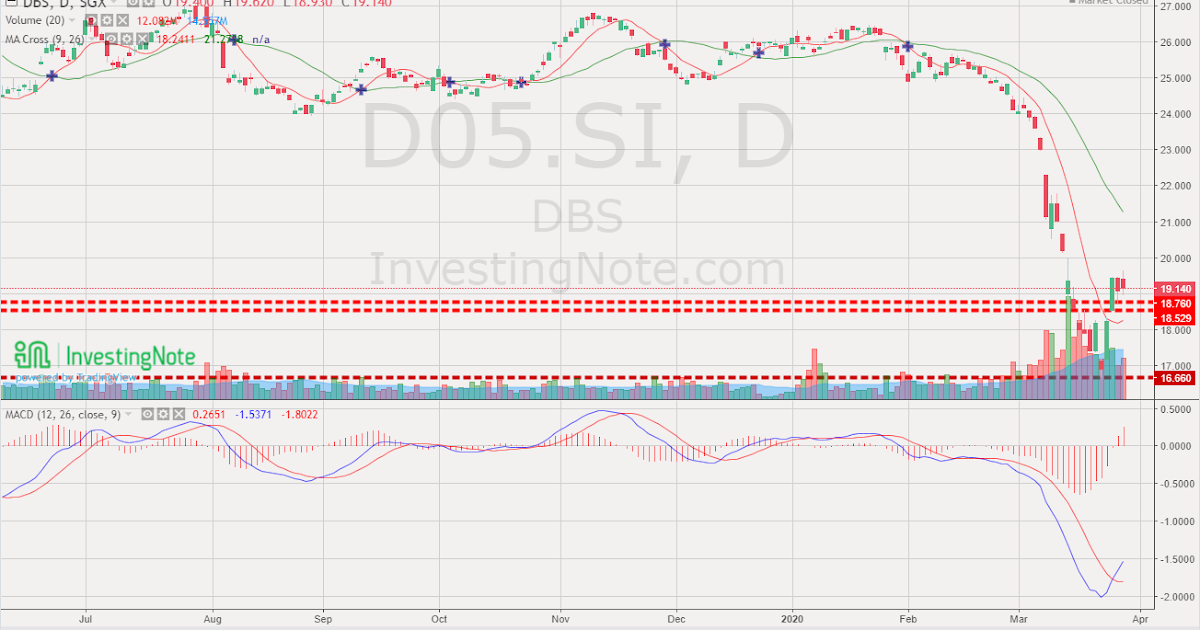
Task: Hide the MACD pane using its eye icon
Action: click(x=147, y=411)
